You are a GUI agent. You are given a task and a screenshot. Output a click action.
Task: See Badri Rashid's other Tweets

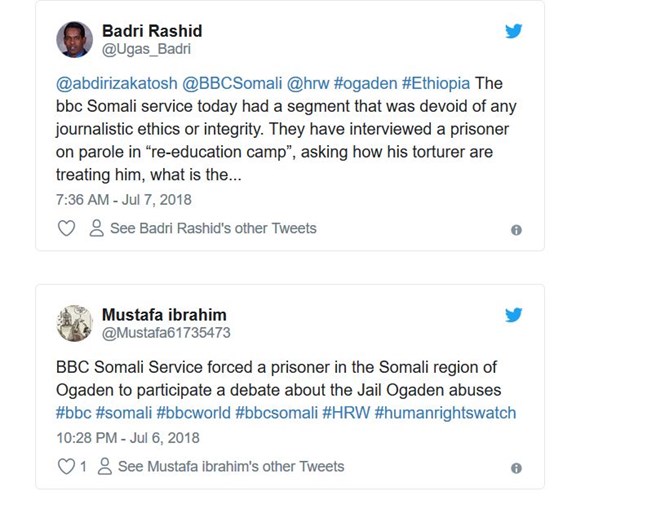(x=212, y=229)
